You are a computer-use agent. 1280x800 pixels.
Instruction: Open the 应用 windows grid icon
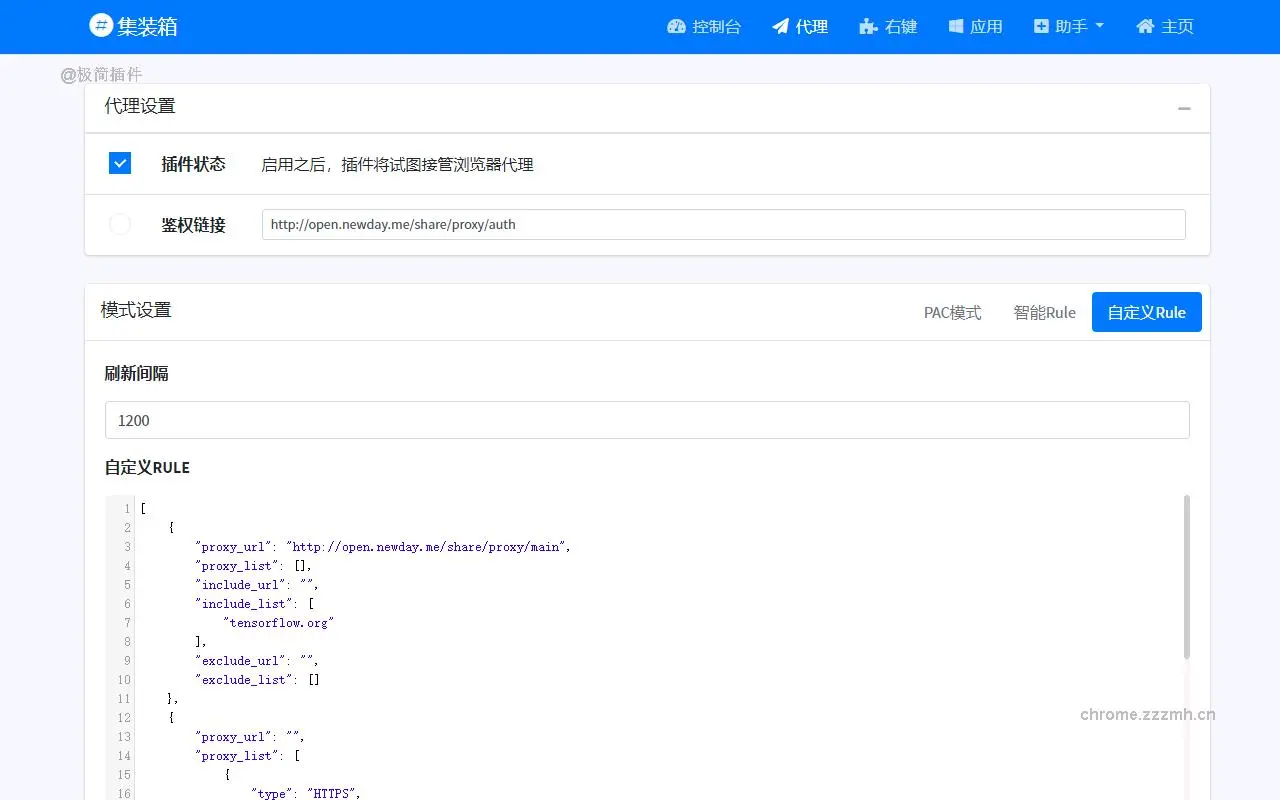(955, 27)
